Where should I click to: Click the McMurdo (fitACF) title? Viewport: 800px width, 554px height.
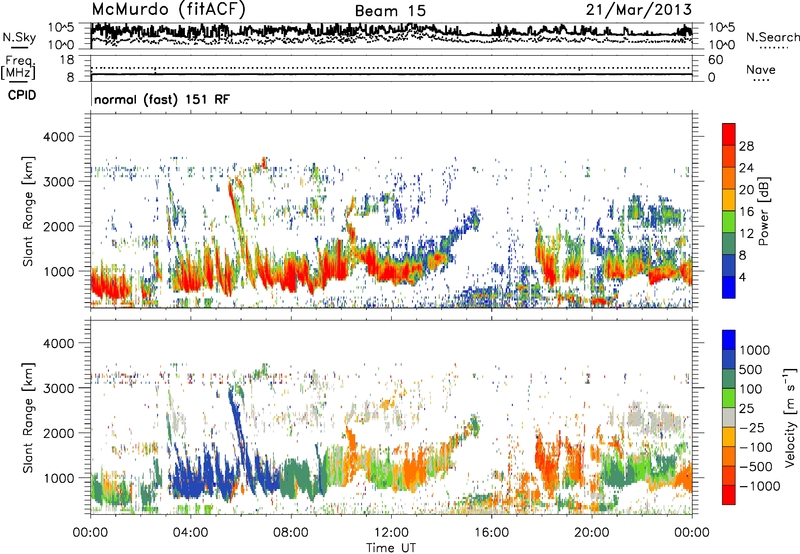(x=168, y=9)
